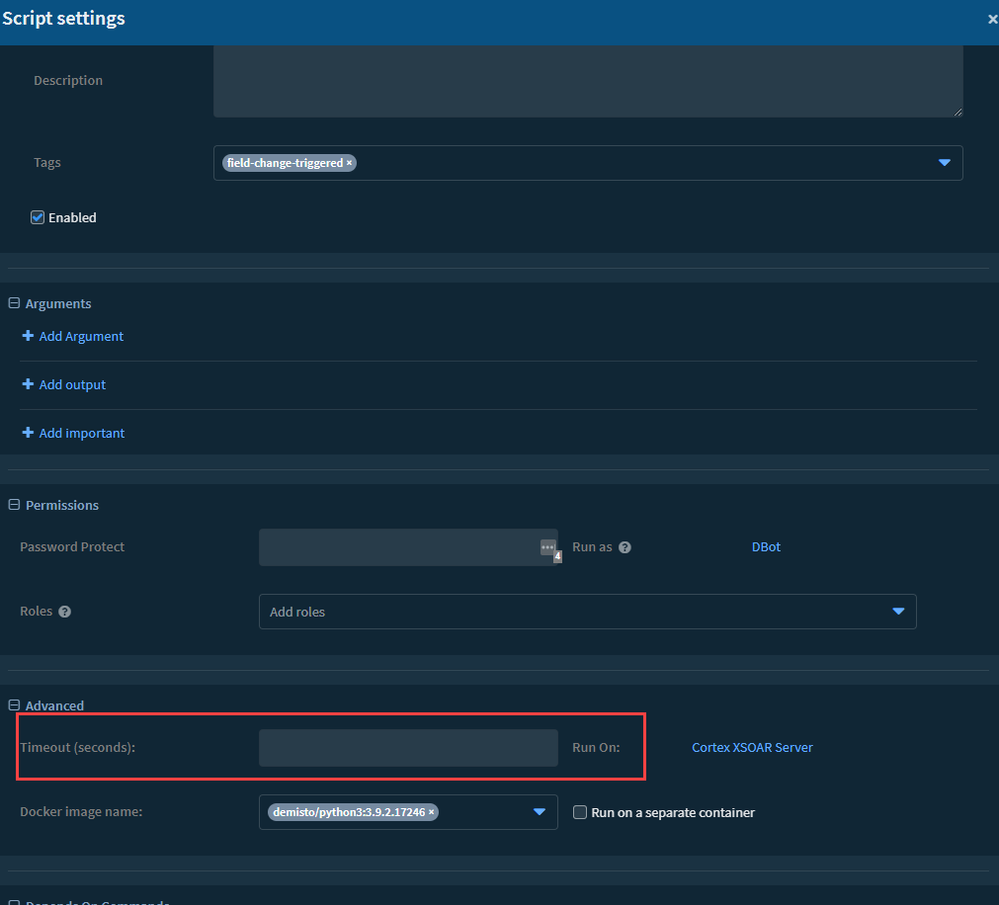The height and width of the screenshot is (905, 999).
Task: Select the DBot run-as link
Action: click(766, 548)
